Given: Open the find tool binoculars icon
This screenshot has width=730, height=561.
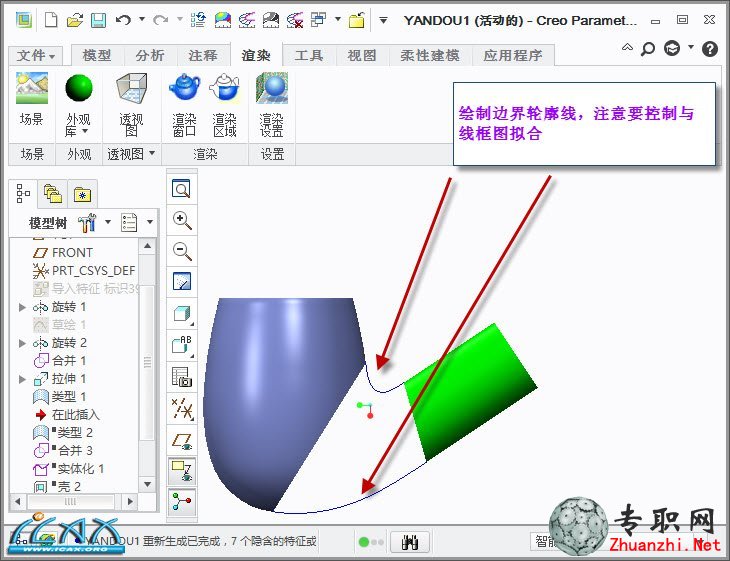Looking at the screenshot, I should [x=410, y=542].
